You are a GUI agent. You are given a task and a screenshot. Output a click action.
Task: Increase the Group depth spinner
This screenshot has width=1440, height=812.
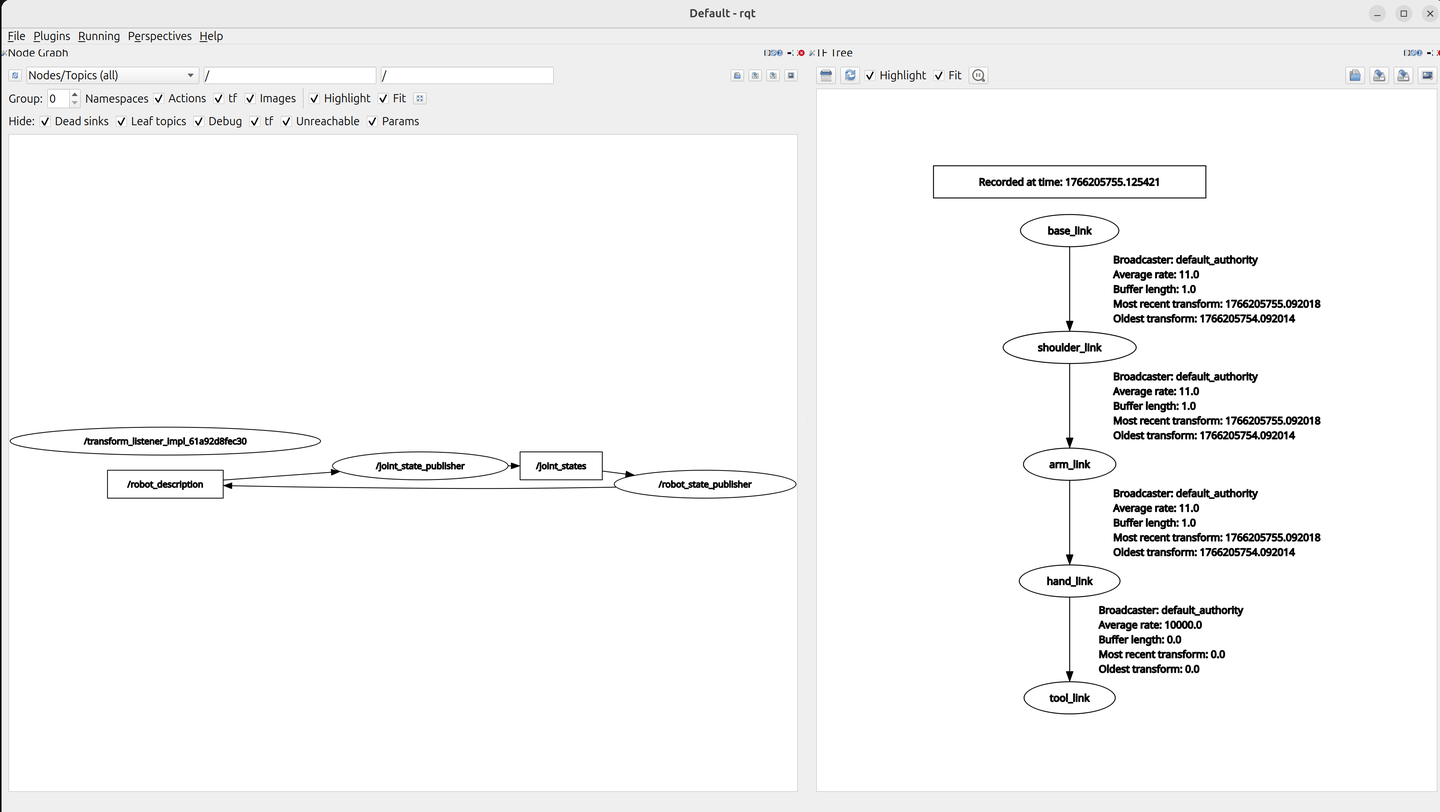(x=75, y=94)
